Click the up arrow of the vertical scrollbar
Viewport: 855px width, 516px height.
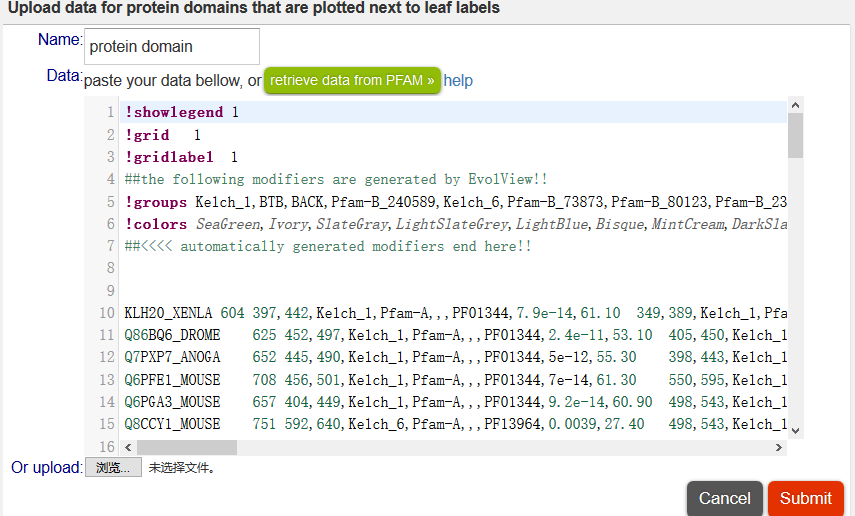pyautogui.click(x=795, y=105)
